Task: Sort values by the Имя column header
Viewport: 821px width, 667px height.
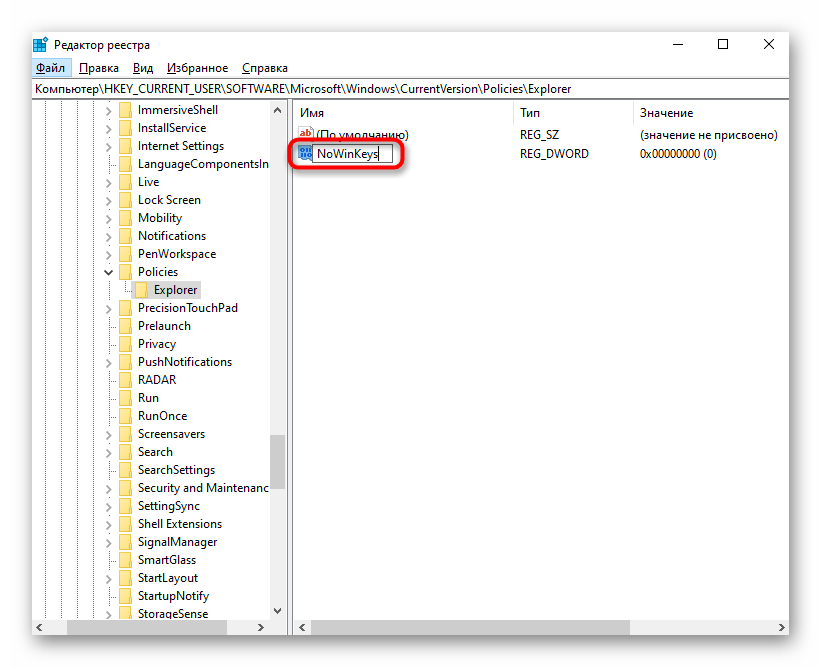Action: click(x=400, y=113)
